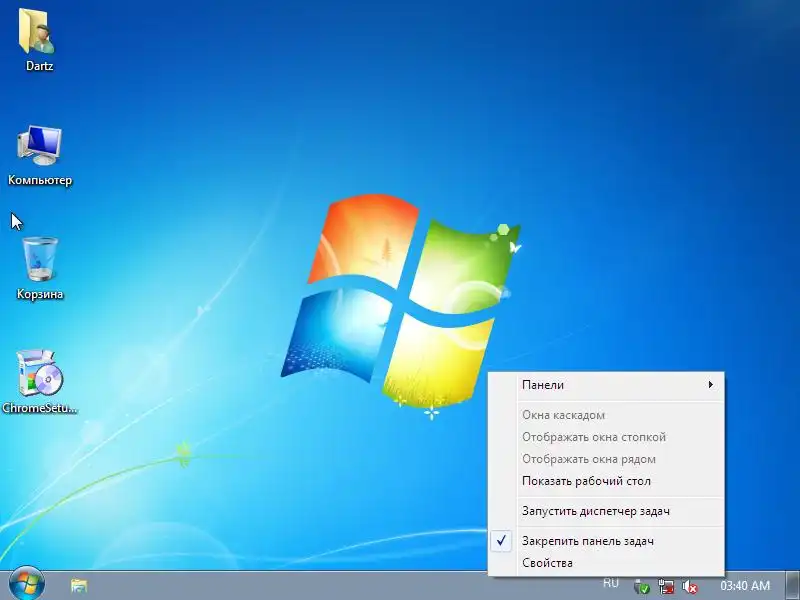Open Свойства from the taskbar menu

tap(606, 563)
